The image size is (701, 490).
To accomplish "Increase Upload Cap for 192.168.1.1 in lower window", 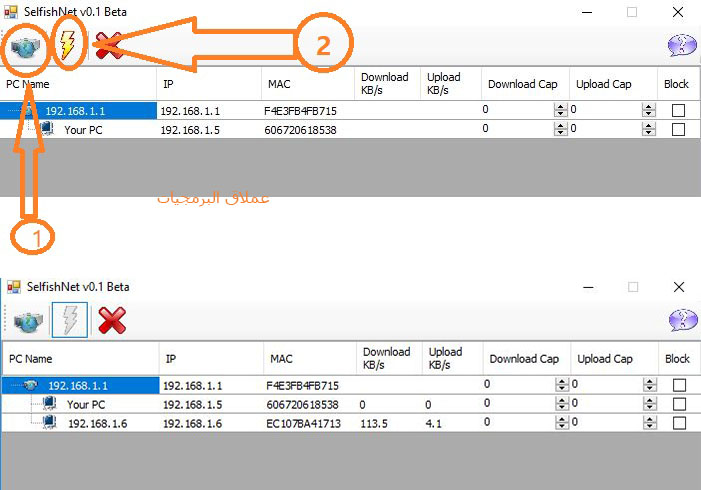I will 650,381.
